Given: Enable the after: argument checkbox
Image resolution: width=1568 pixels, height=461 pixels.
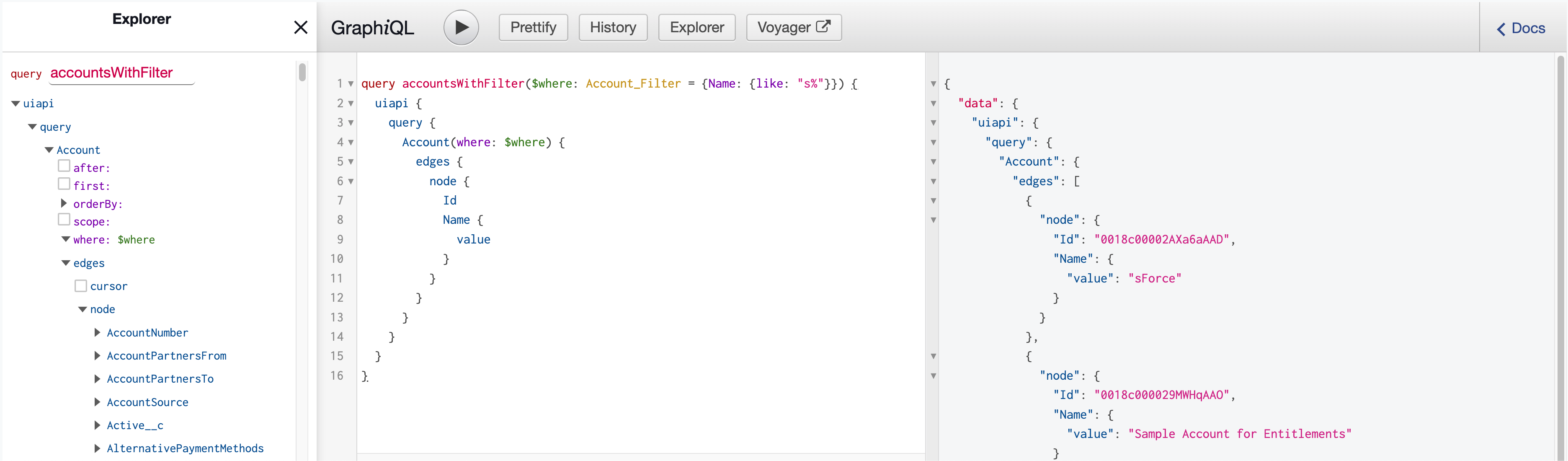Looking at the screenshot, I should click(64, 165).
